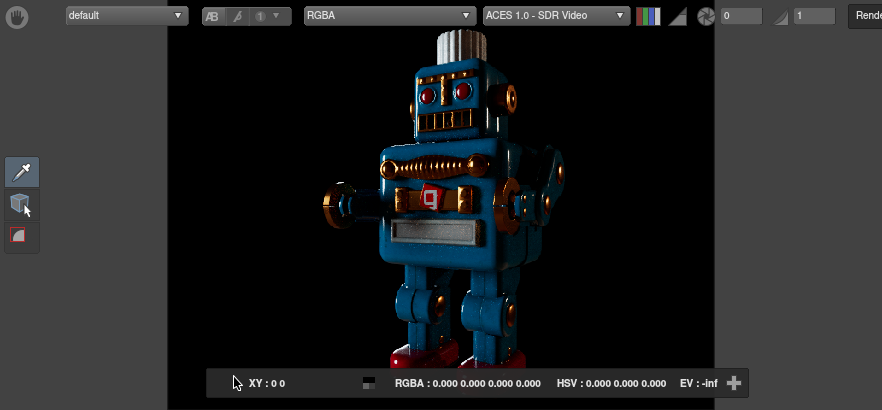Select the cube object selection tool

point(20,205)
